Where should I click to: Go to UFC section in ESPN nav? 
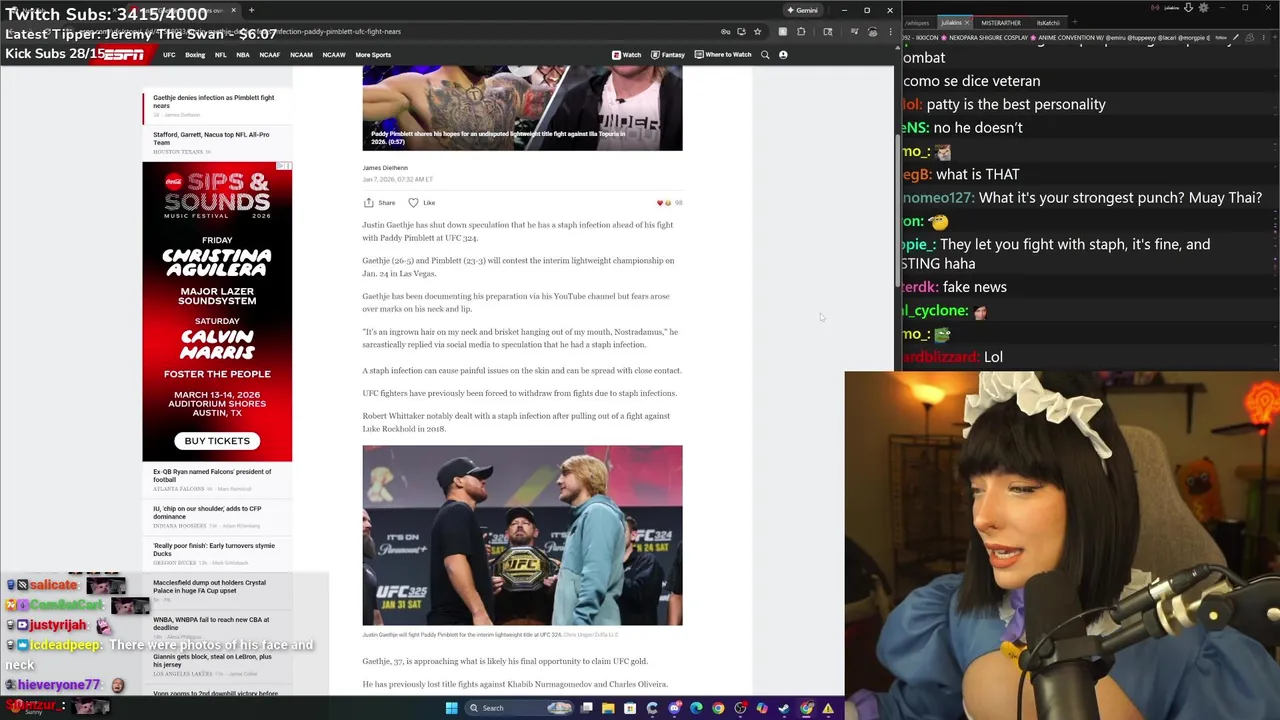169,55
